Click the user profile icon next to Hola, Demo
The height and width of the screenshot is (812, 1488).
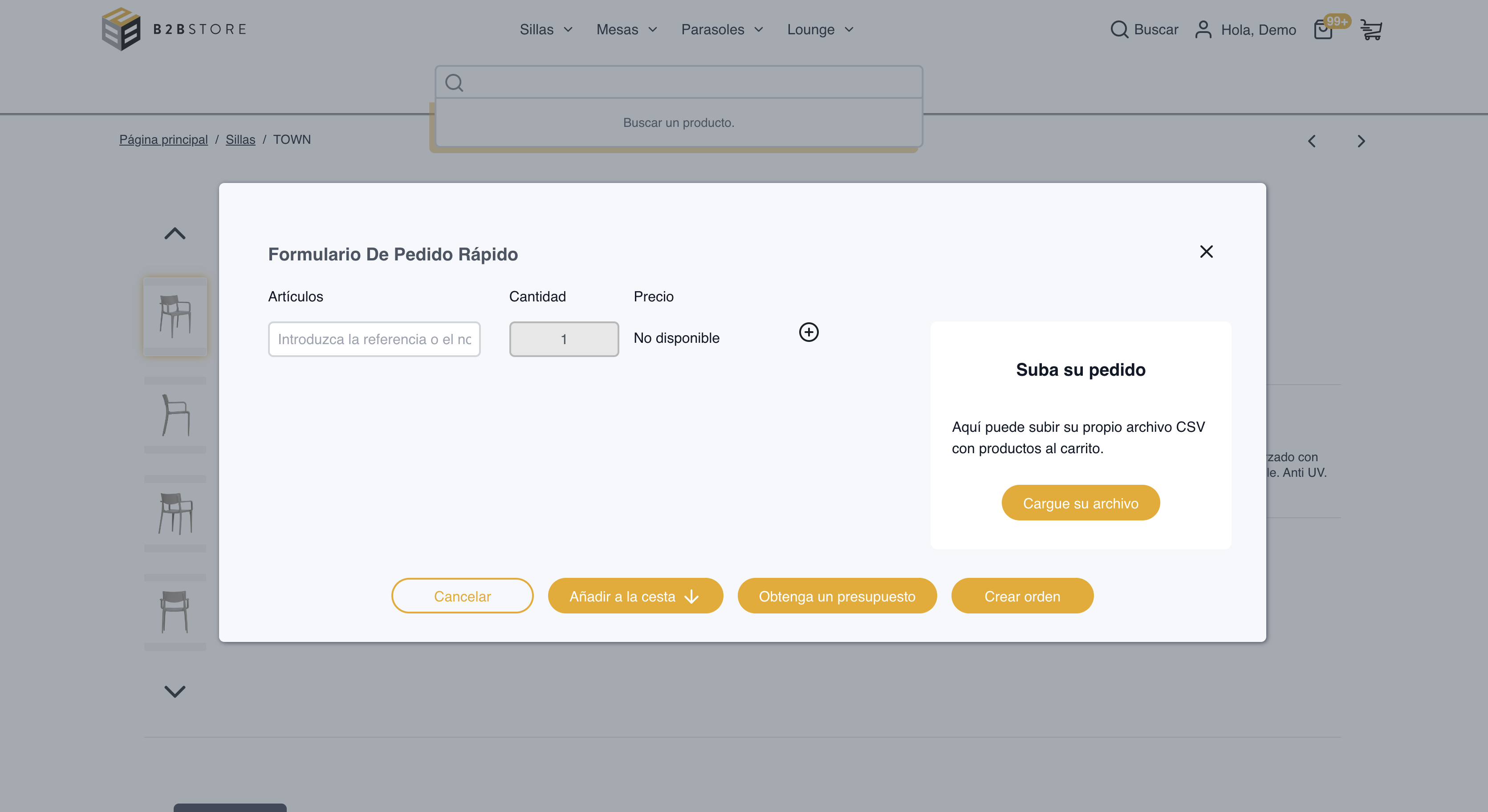click(1203, 29)
